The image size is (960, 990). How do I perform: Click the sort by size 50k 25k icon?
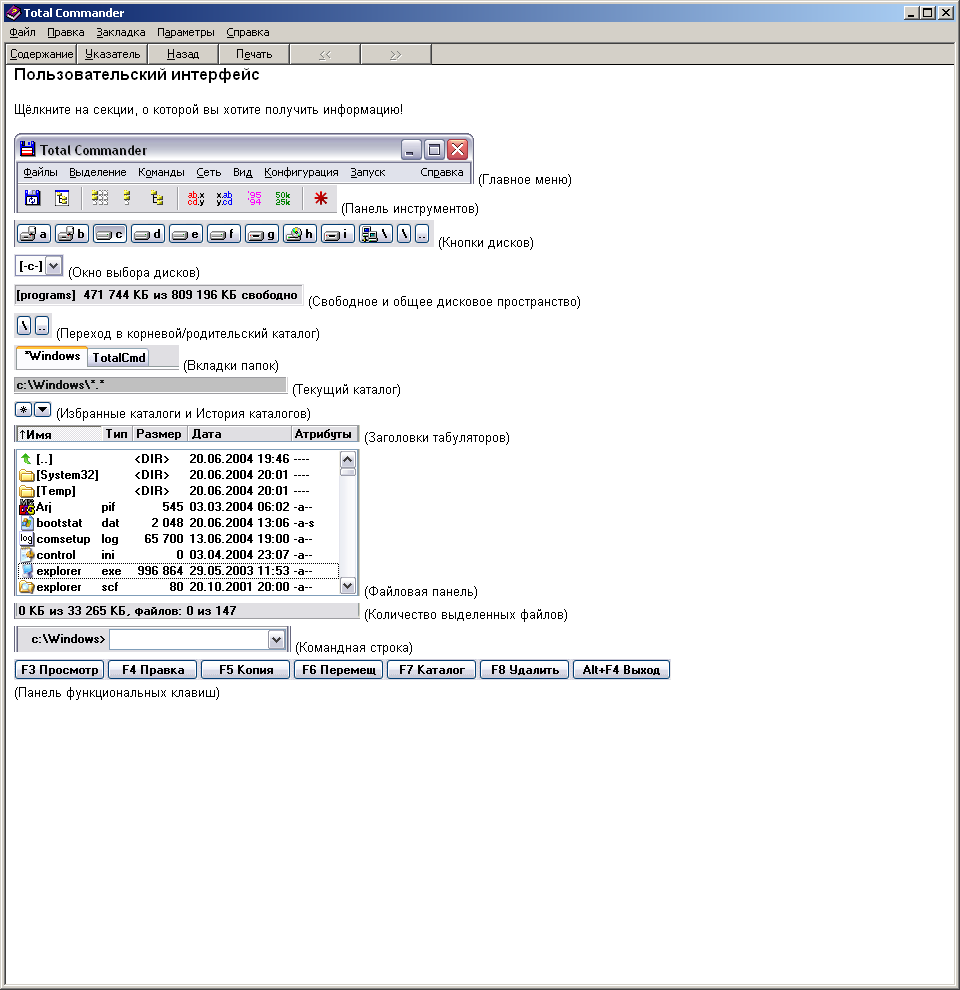tap(283, 198)
